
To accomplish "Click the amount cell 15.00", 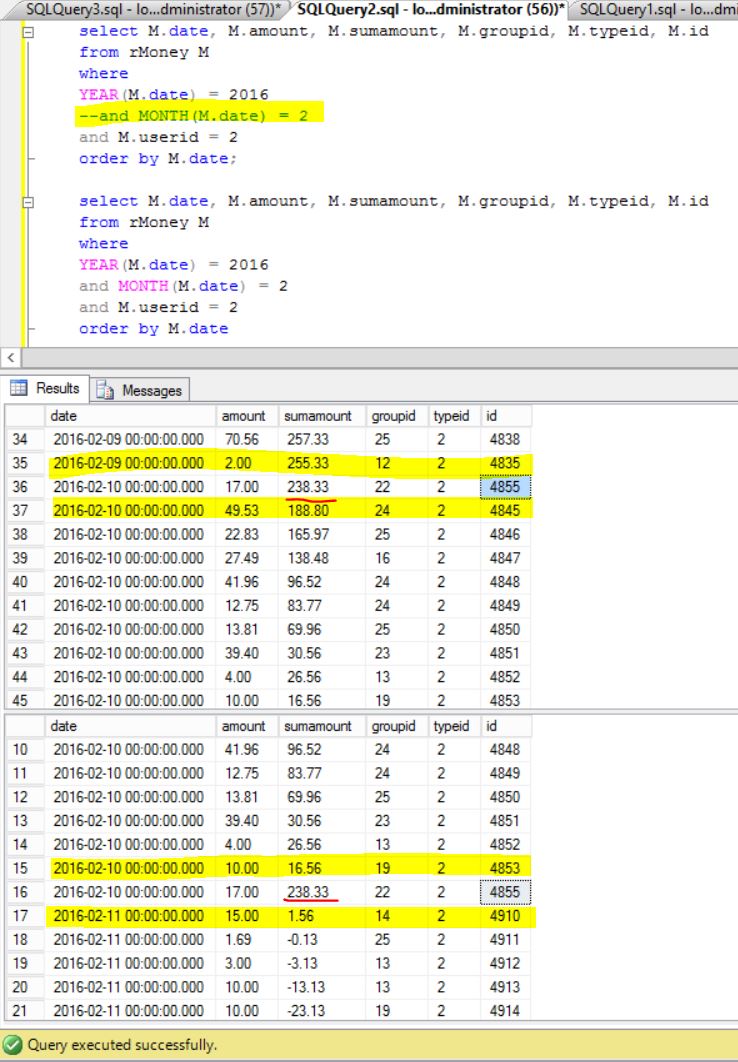I will point(247,916).
